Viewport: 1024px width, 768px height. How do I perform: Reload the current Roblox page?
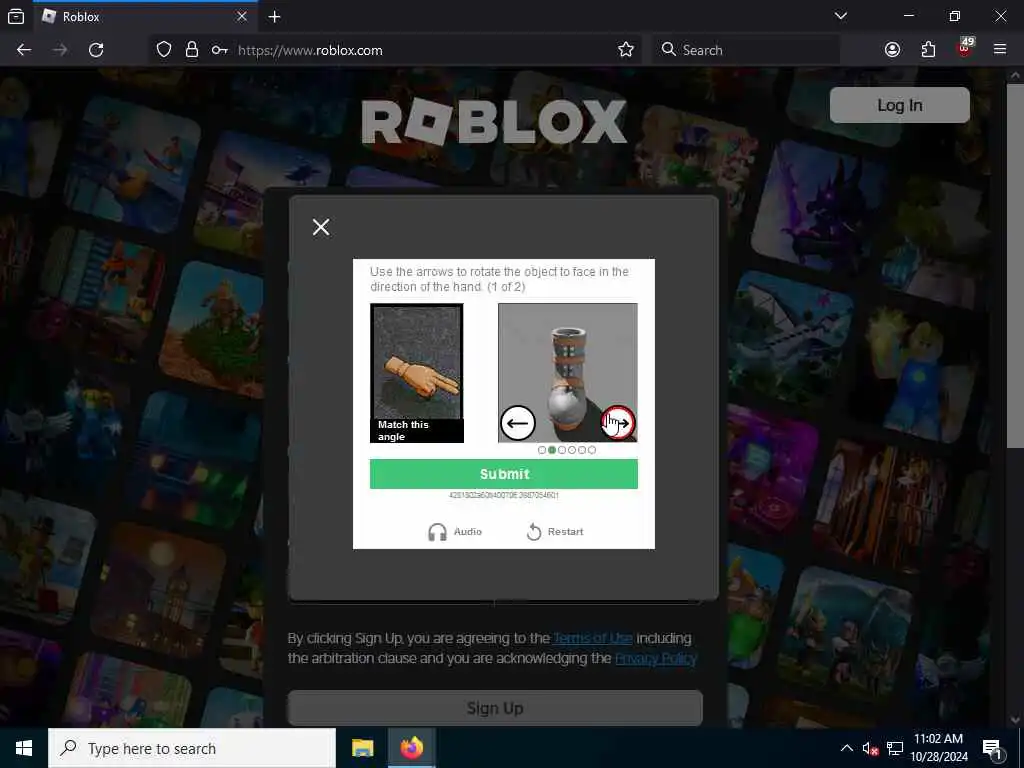click(96, 50)
